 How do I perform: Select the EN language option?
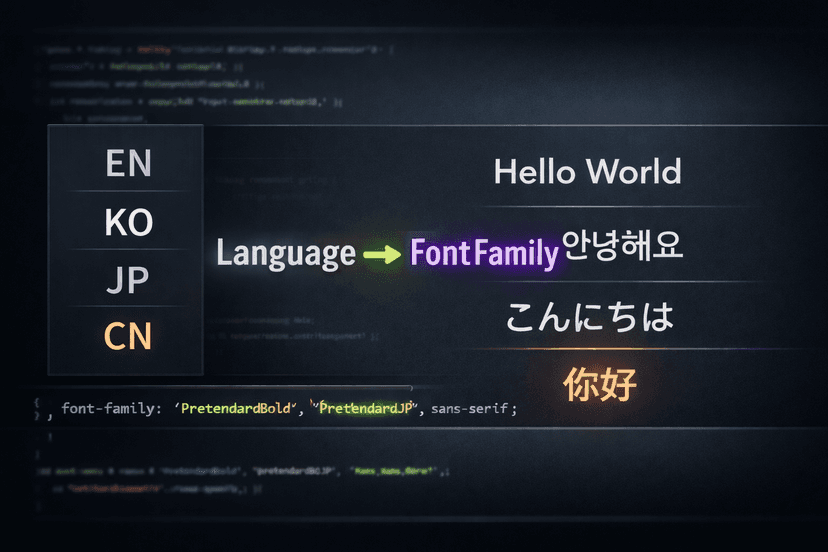pos(128,163)
